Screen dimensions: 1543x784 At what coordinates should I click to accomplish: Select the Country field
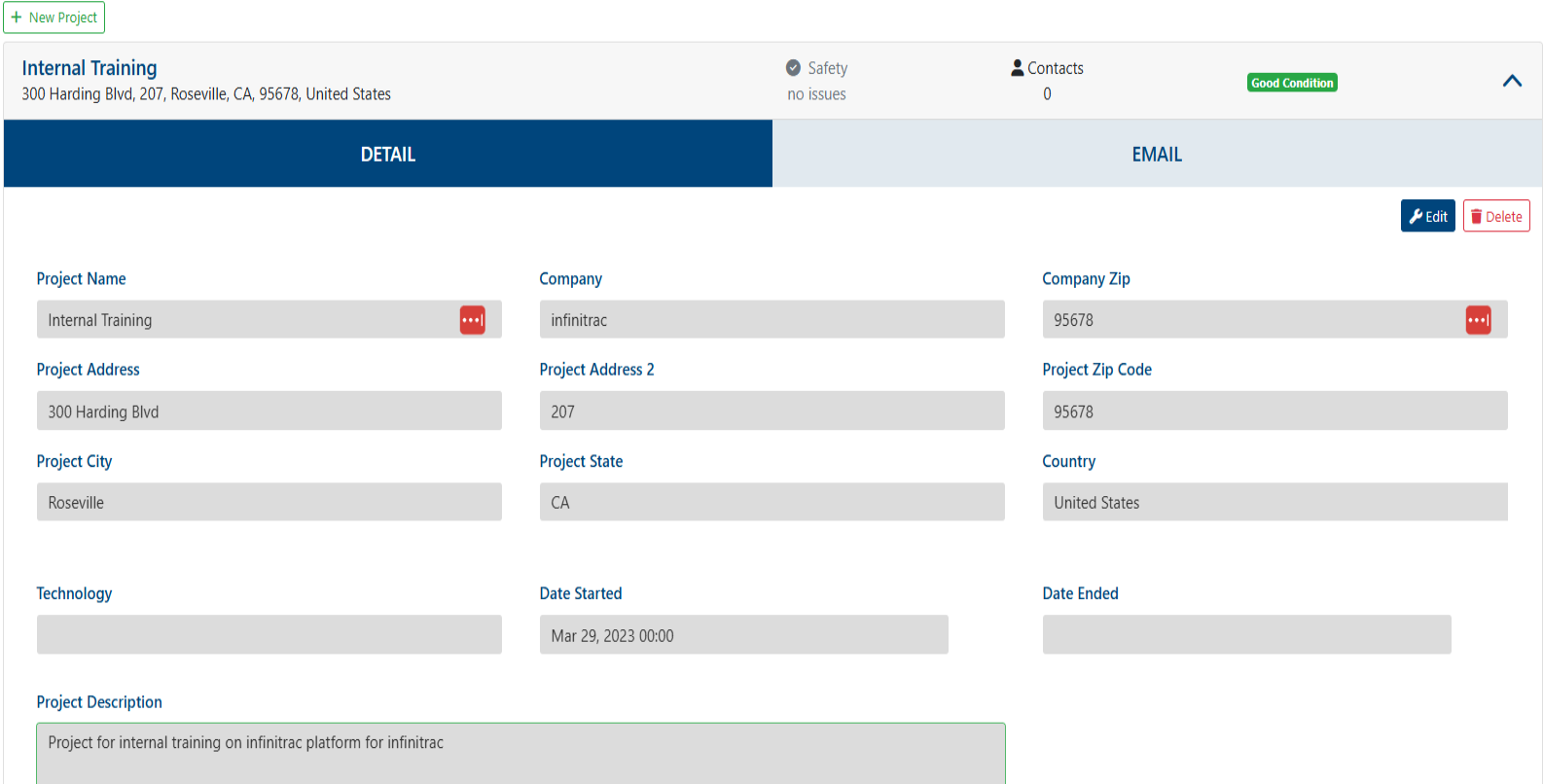tap(1275, 502)
